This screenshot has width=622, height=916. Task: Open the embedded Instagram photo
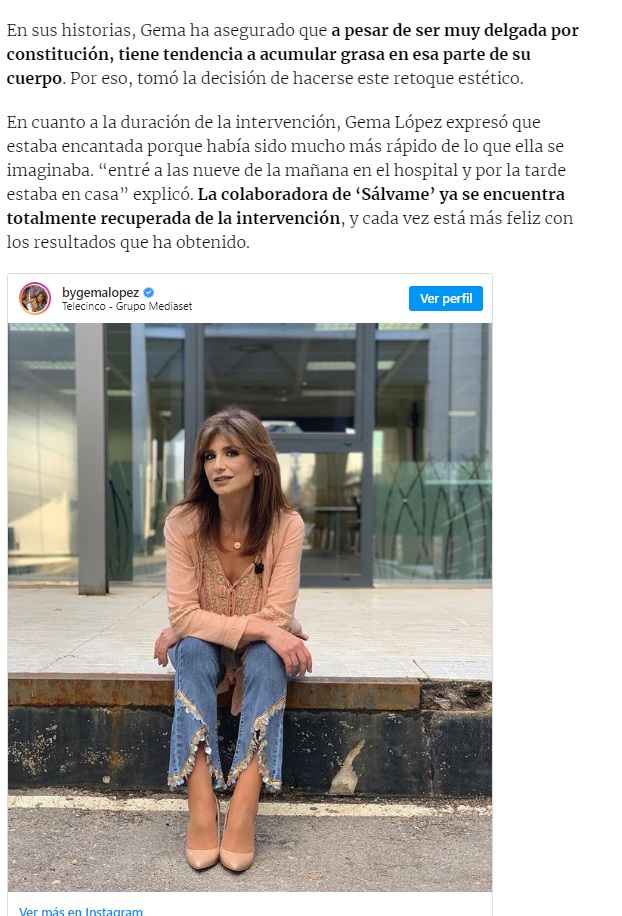(250, 600)
